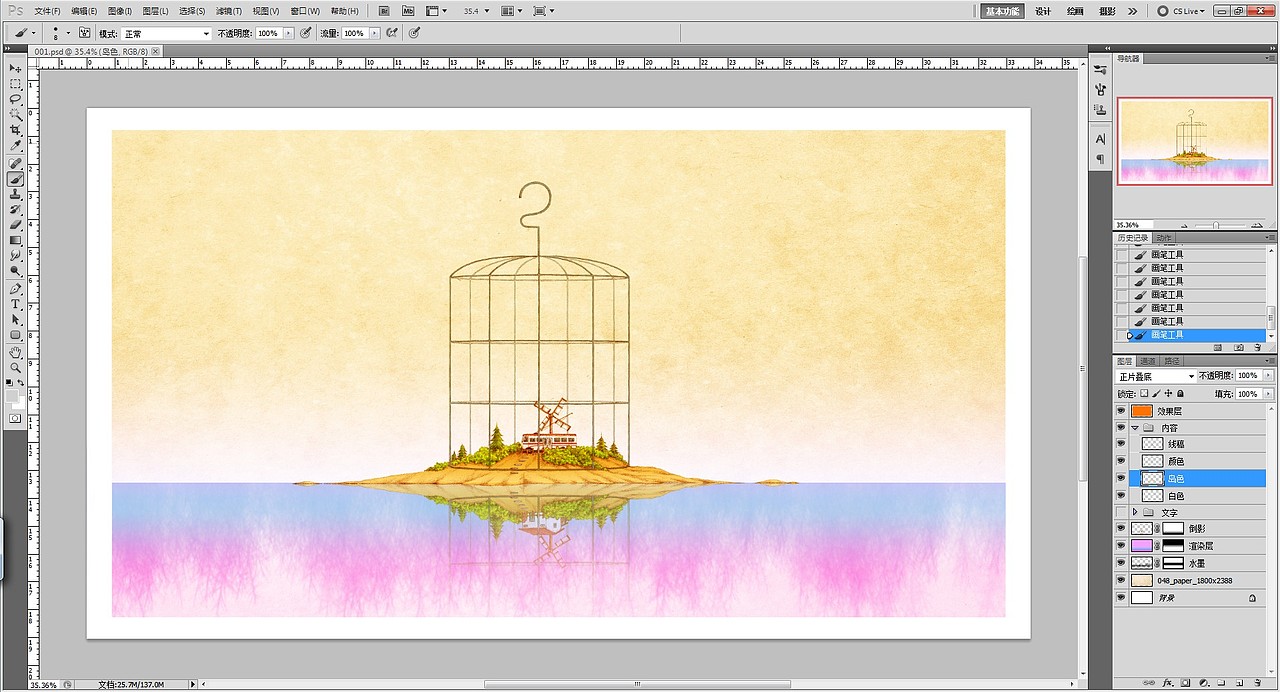1280x692 pixels.
Task: Select the Rectangular Marquee tool
Action: tap(16, 84)
